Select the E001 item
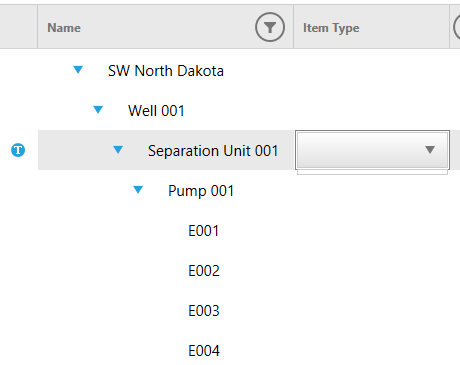The image size is (460, 365). 203,231
